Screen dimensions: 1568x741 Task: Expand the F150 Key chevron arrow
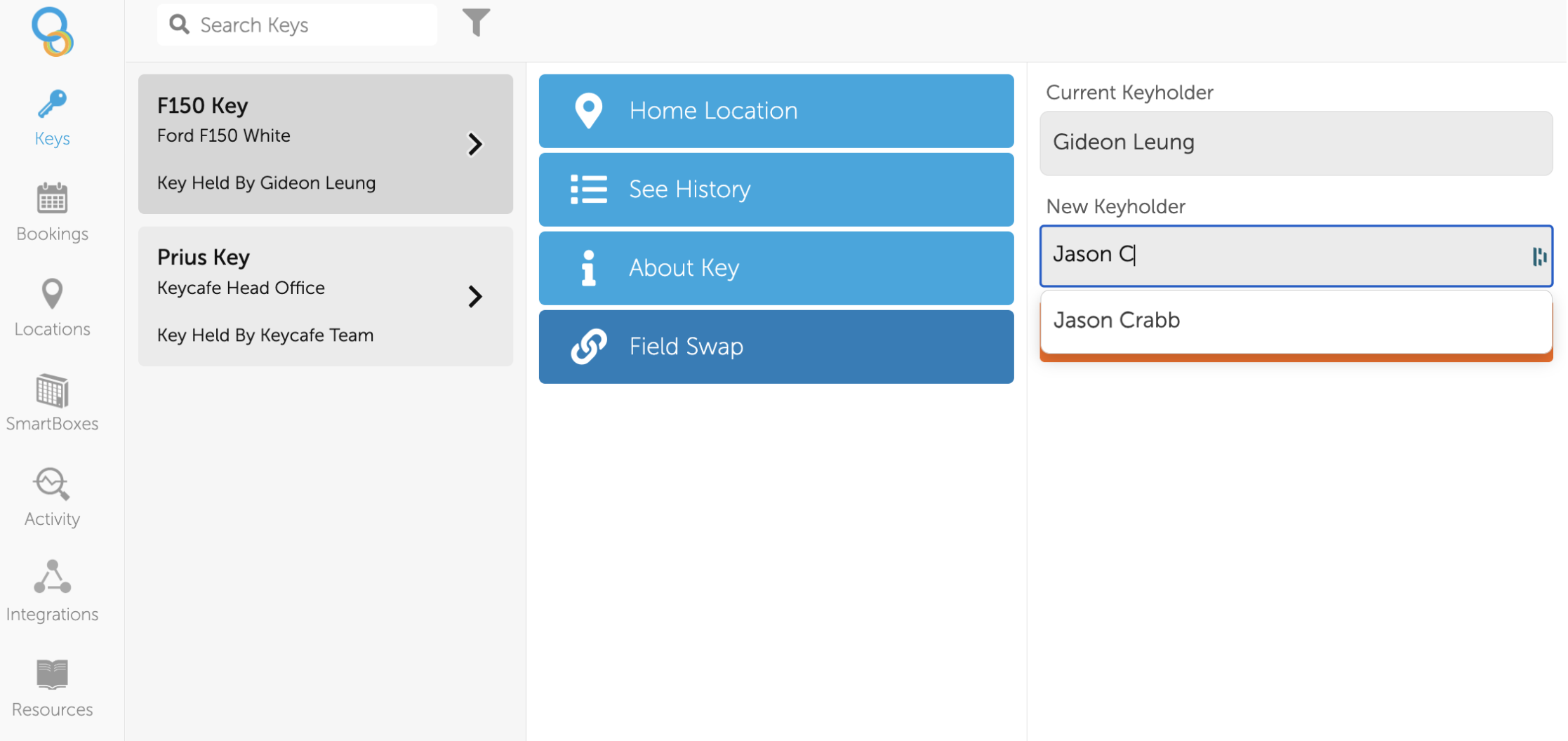(475, 145)
